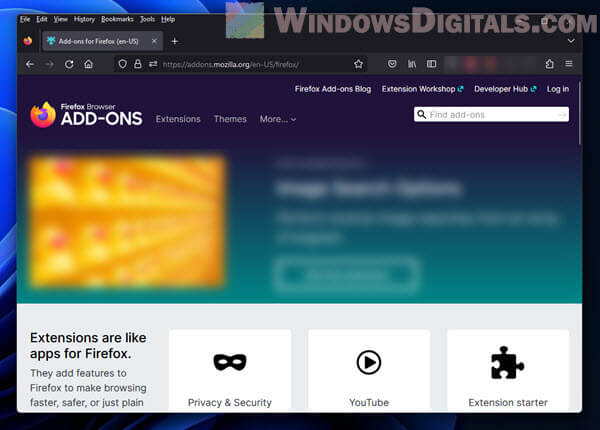This screenshot has width=600, height=430.
Task: Toggle the sidebar panel icon
Action: (x=431, y=64)
